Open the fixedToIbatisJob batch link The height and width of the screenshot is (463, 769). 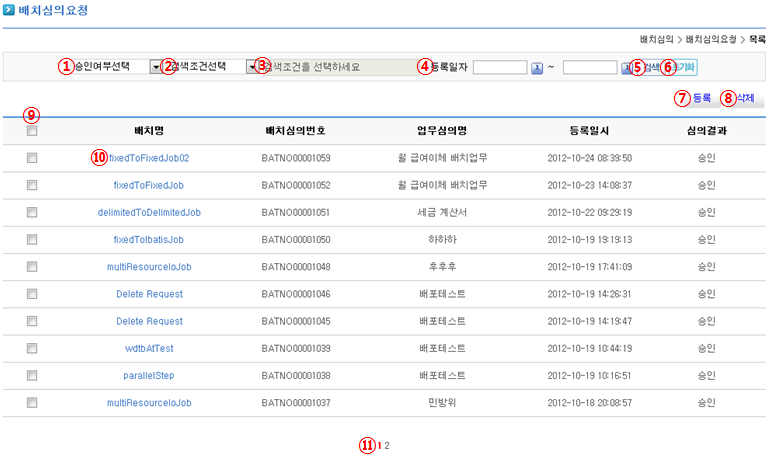click(149, 240)
